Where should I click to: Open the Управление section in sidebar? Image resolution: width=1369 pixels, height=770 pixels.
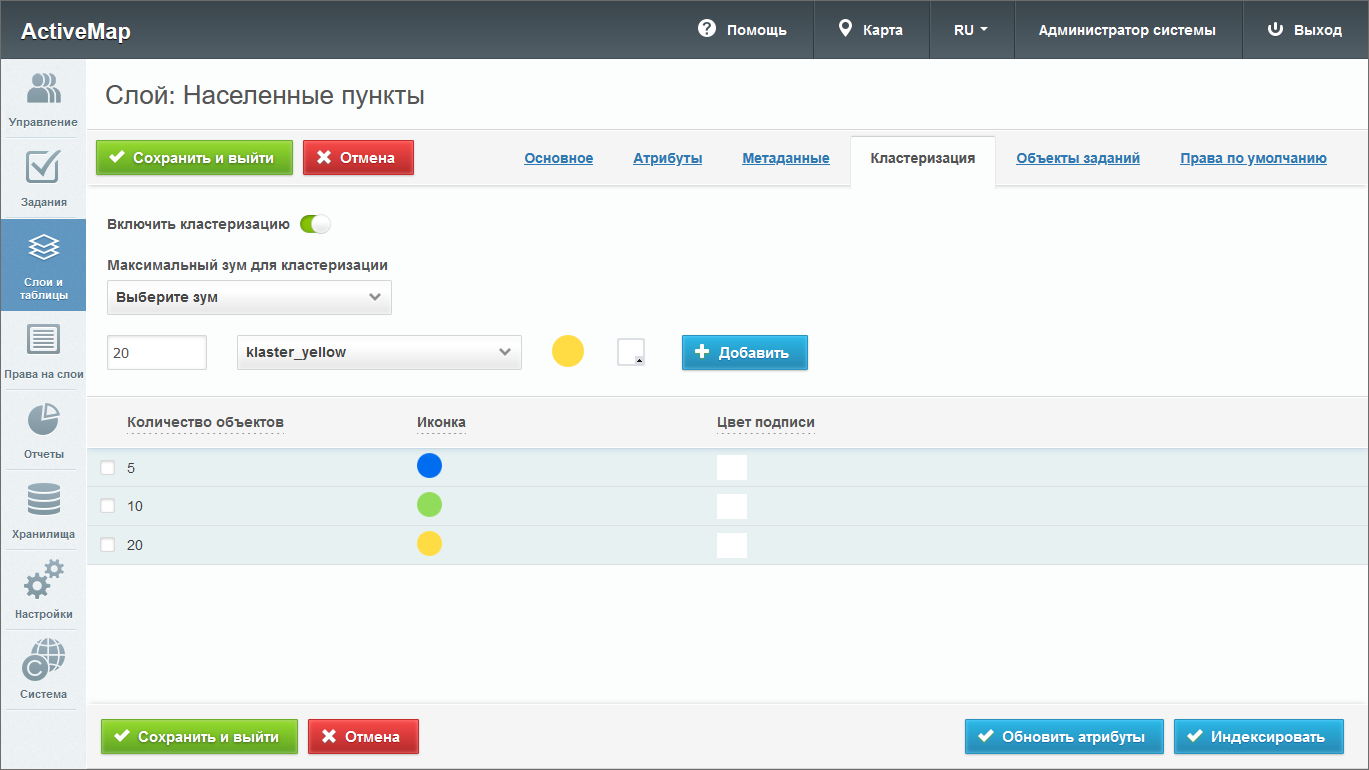pyautogui.click(x=43, y=98)
